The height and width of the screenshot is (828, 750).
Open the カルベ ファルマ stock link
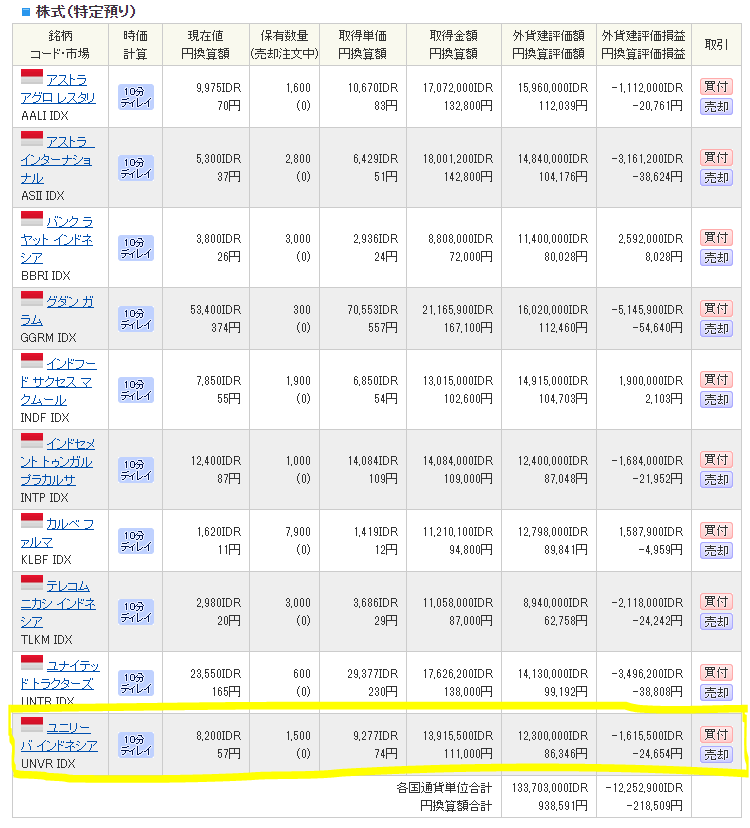pyautogui.click(x=57, y=533)
